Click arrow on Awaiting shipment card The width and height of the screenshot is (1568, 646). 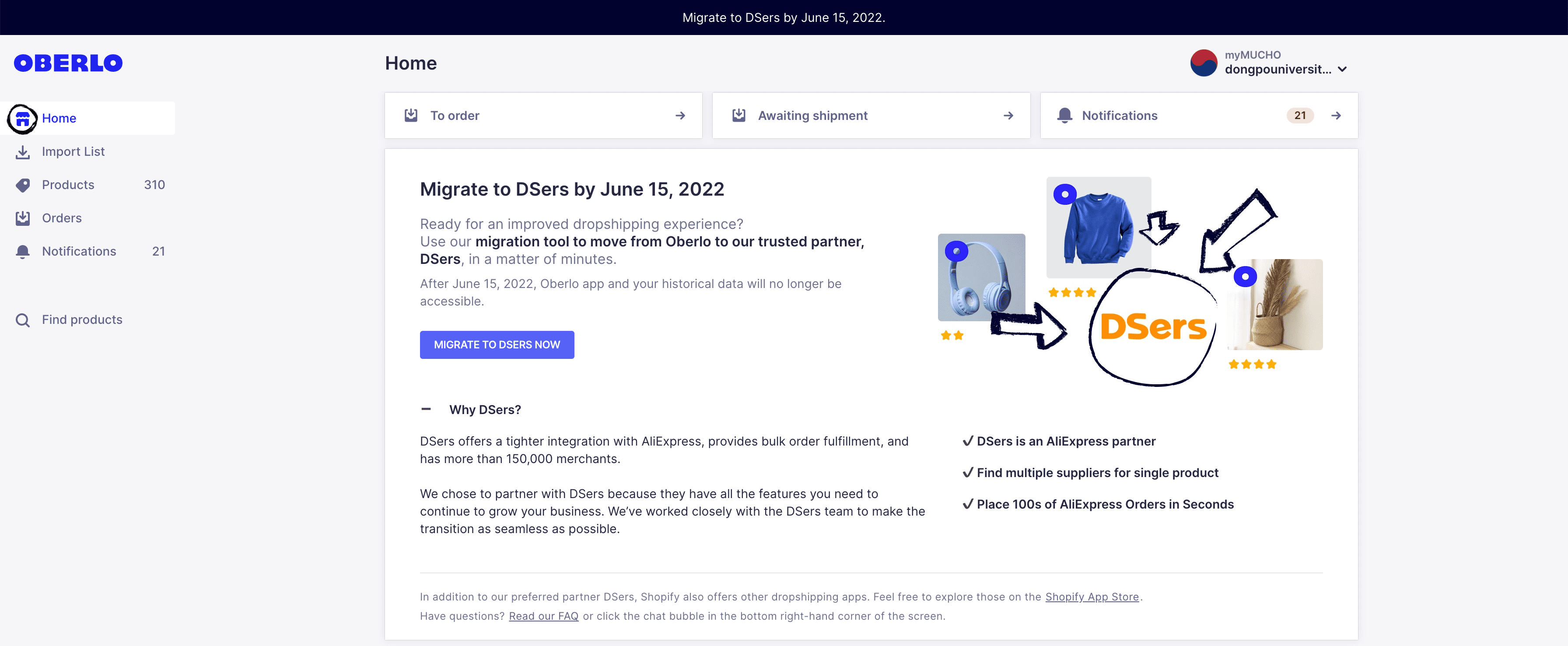coord(1008,116)
